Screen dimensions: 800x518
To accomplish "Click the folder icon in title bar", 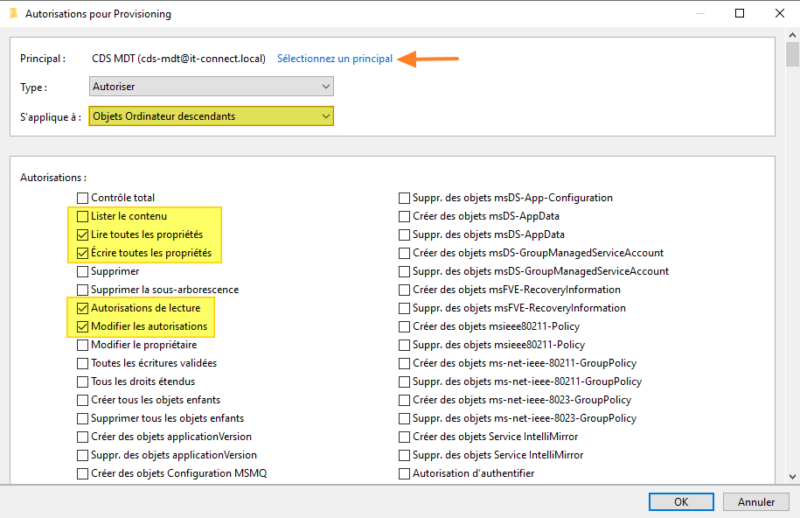I will pos(14,13).
